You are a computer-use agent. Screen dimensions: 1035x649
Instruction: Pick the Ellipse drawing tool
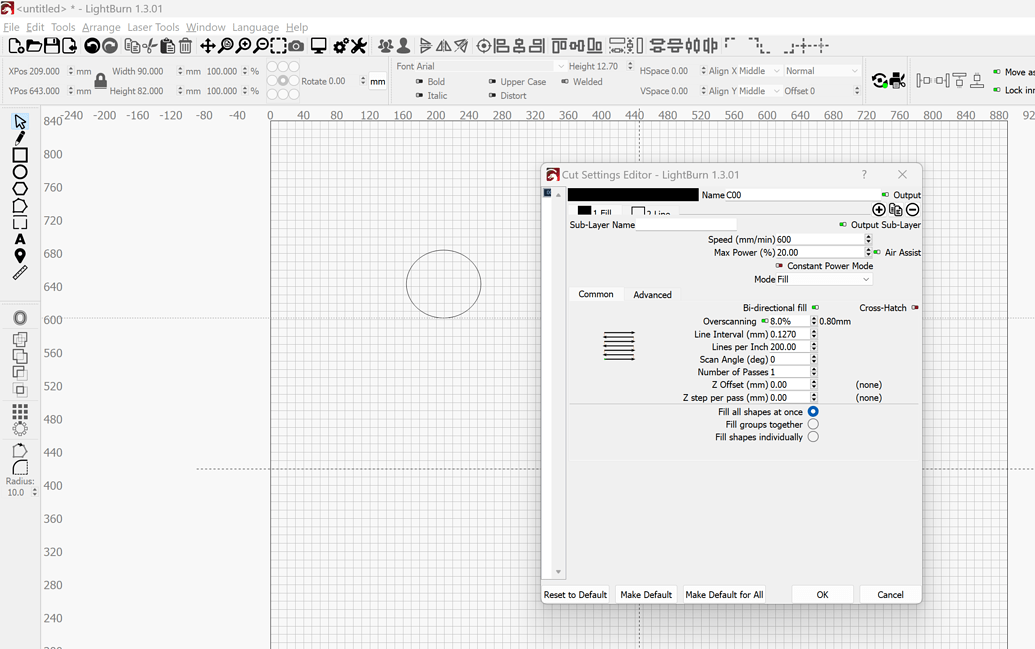click(x=20, y=172)
